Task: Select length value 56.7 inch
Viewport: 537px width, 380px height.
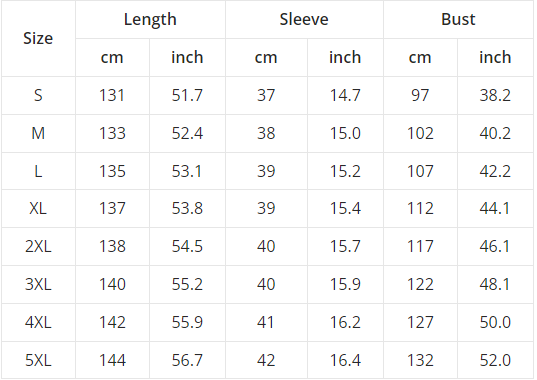Action: point(187,360)
